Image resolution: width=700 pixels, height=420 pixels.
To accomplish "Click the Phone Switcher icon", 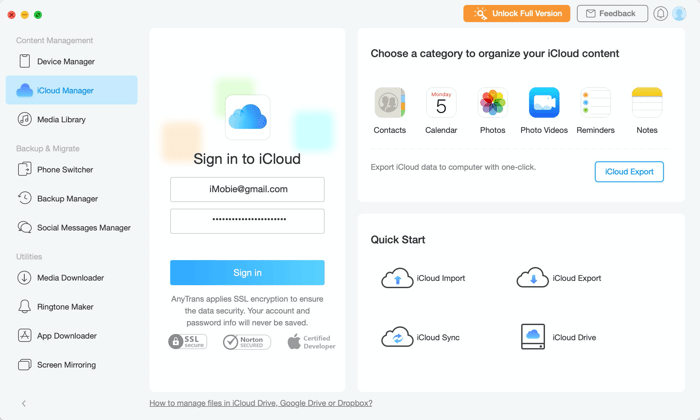I will click(x=25, y=170).
